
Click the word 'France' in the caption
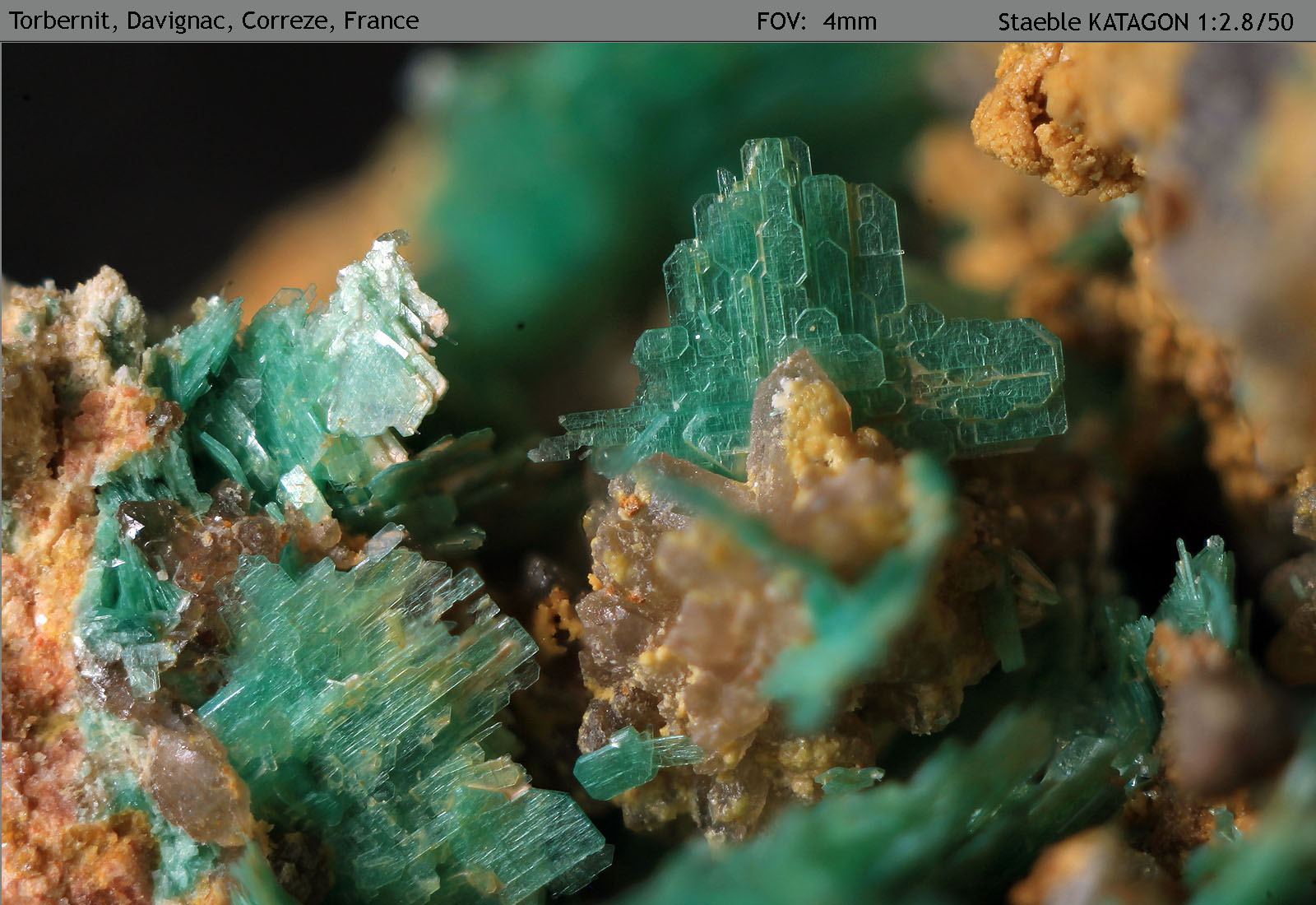[x=381, y=21]
